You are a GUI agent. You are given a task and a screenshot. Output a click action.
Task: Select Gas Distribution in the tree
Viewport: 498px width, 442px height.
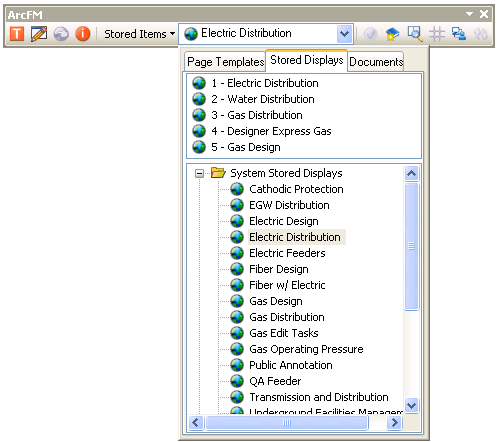[287, 317]
